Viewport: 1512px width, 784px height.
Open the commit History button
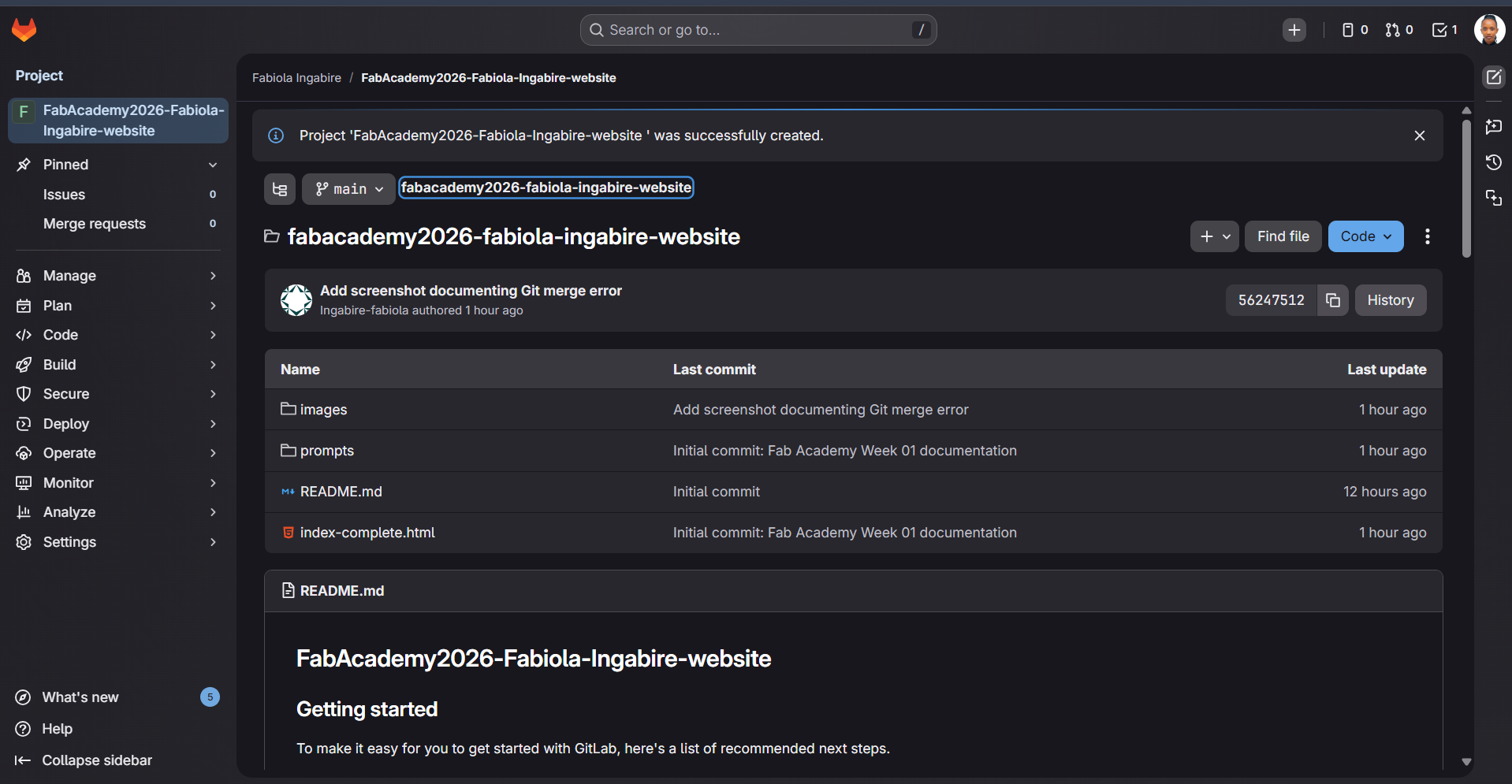tap(1391, 300)
